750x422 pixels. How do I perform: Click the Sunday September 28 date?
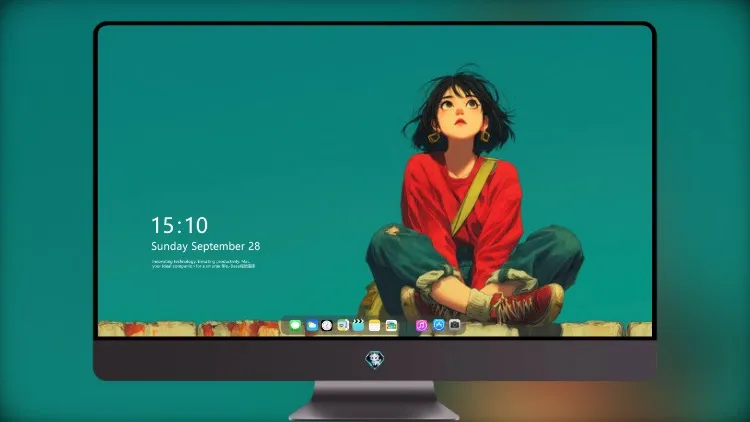[206, 246]
